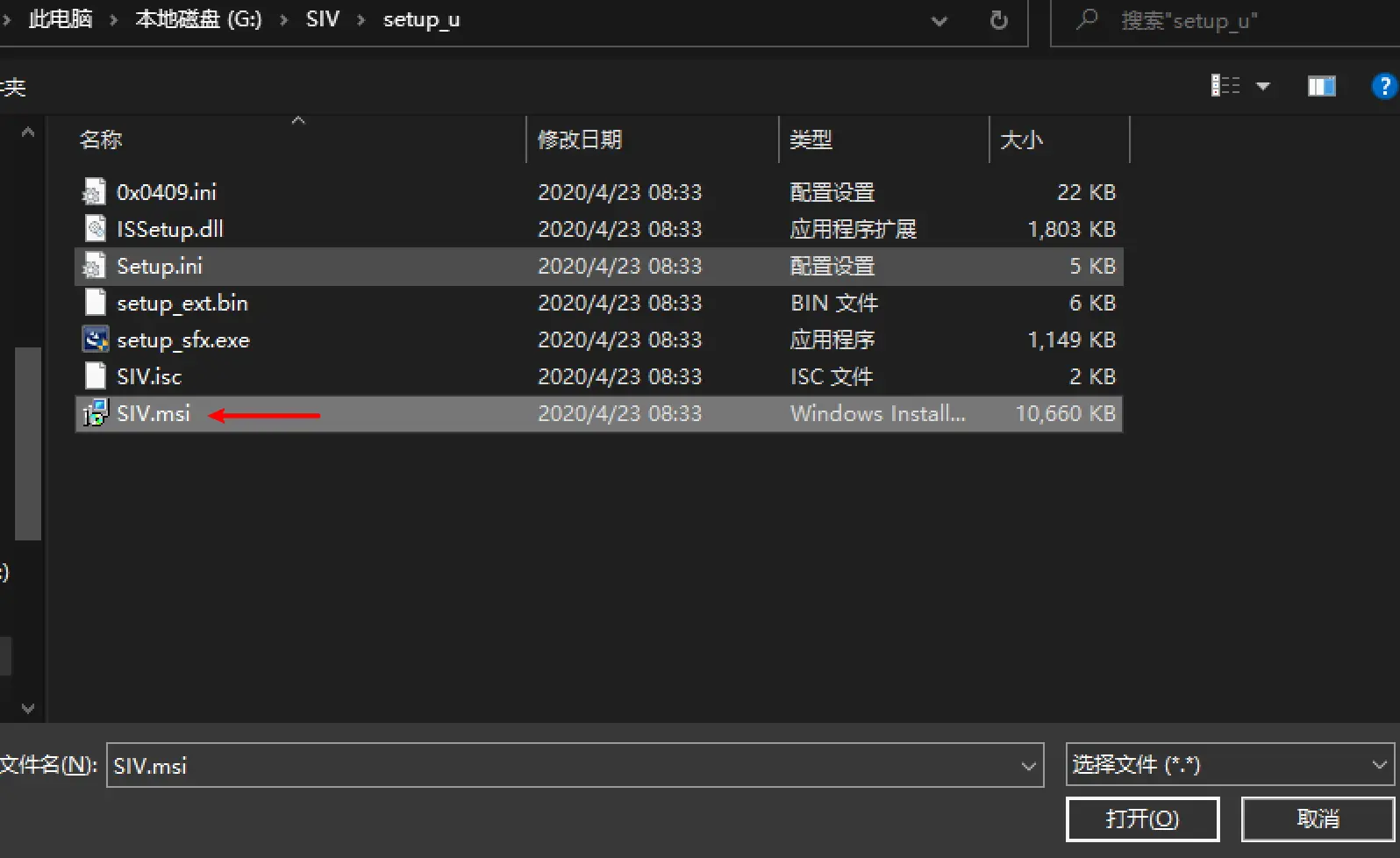Sort files by the 修改日期 column header

click(x=580, y=139)
